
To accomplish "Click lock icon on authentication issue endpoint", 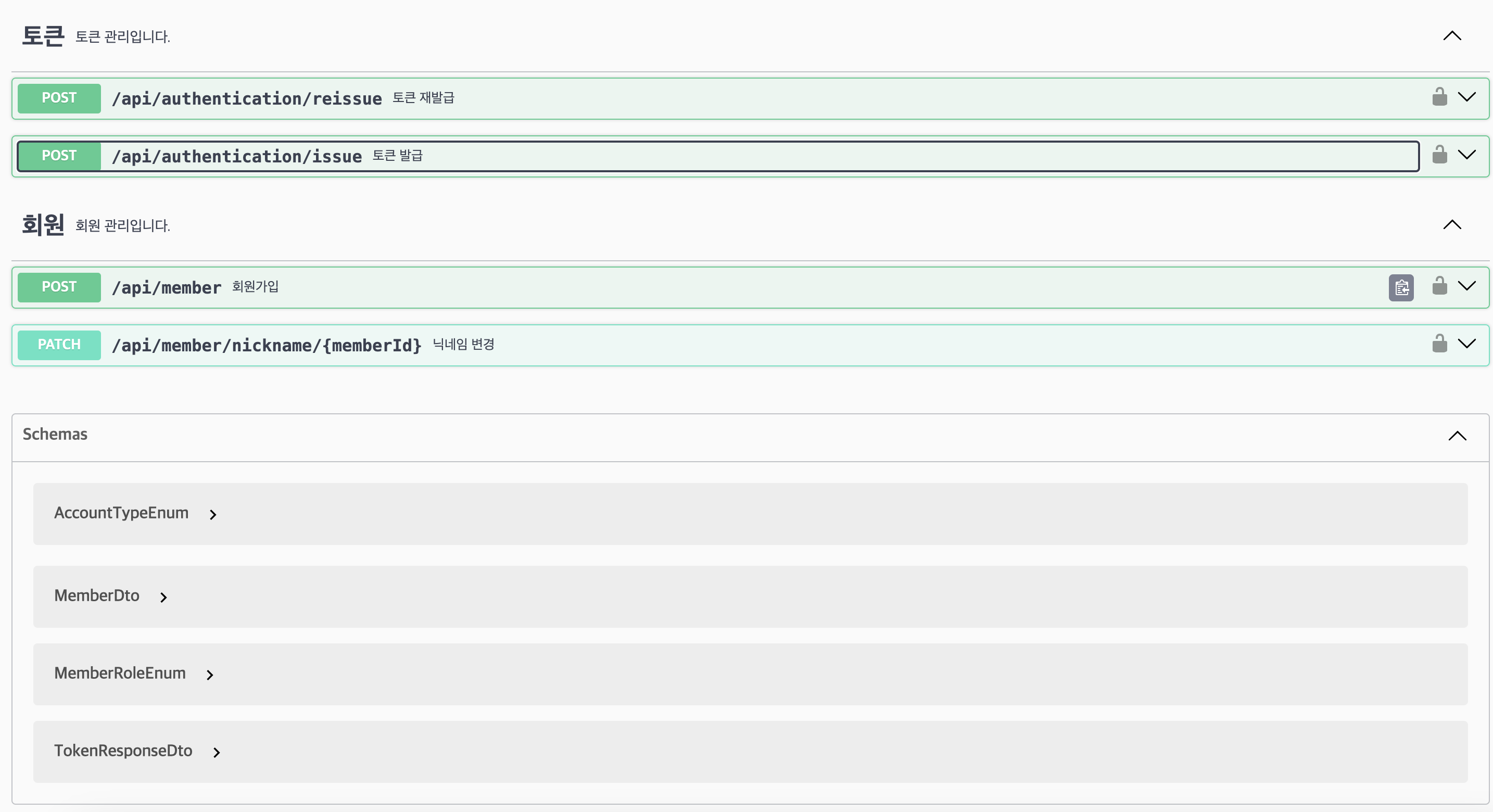I will 1440,155.
